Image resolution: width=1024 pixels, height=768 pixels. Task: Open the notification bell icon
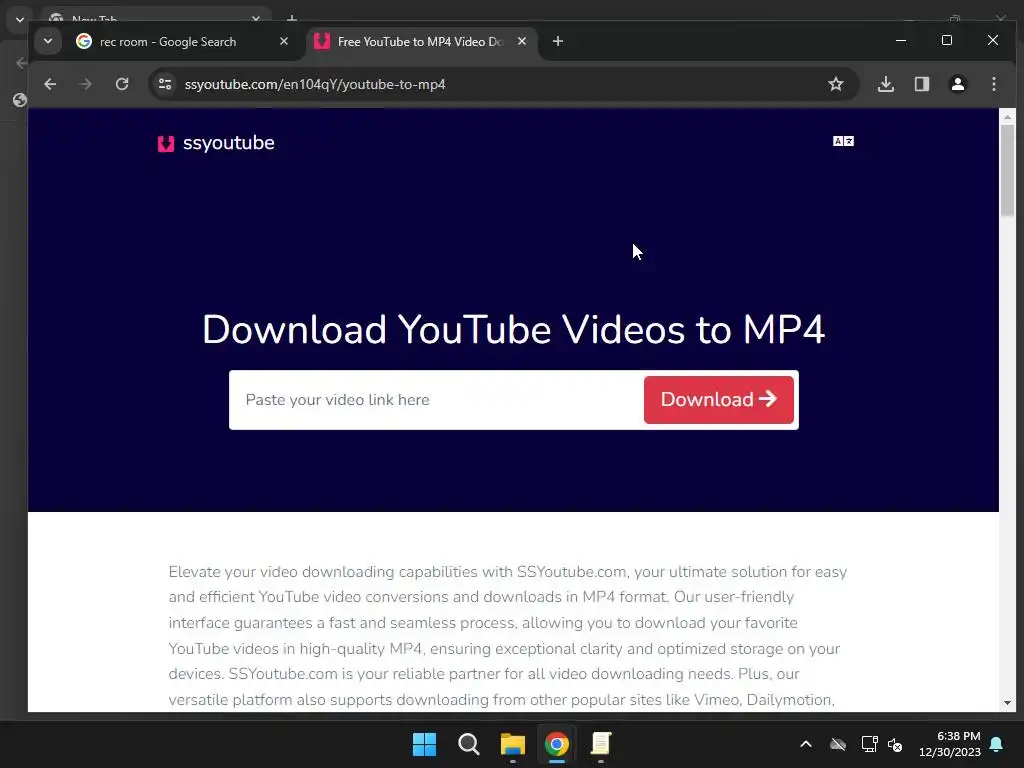pos(997,744)
